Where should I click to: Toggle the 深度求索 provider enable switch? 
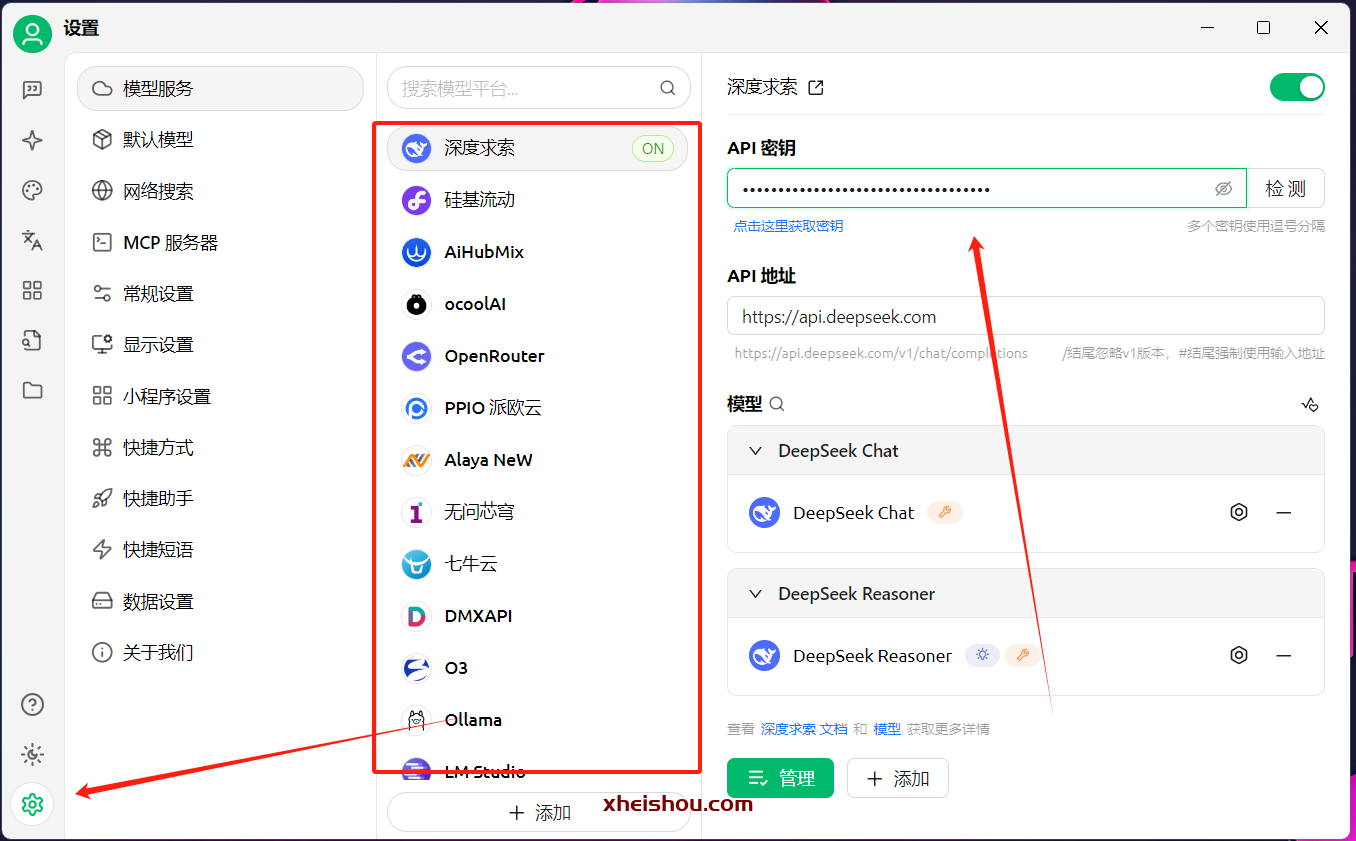pos(1297,87)
